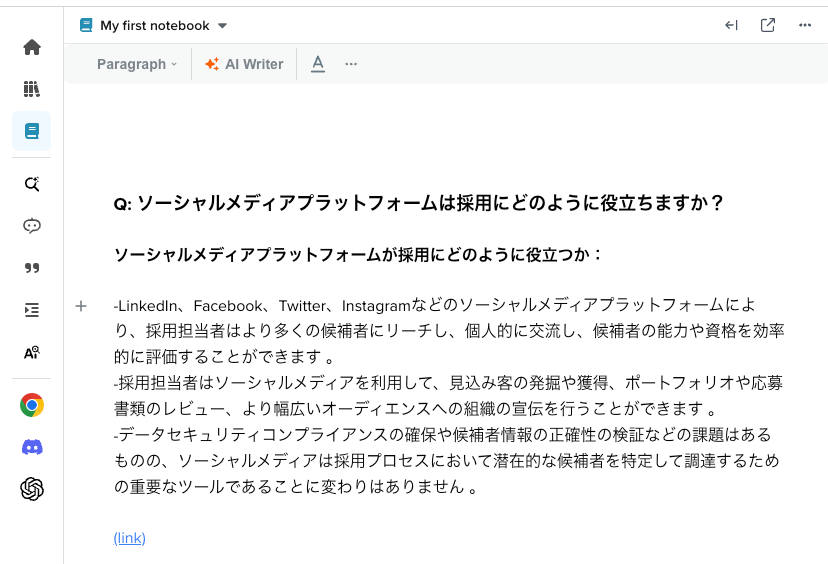Open notebook in new window

(768, 26)
